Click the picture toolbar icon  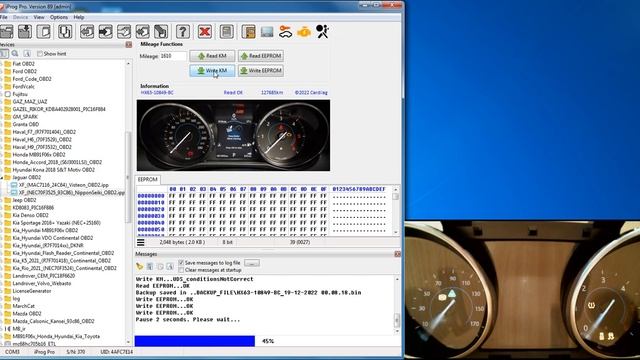267,31
